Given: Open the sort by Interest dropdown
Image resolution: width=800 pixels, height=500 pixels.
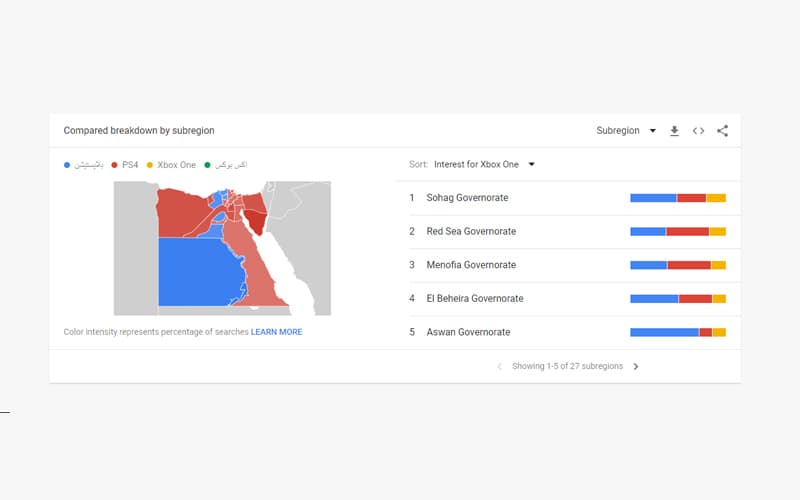Looking at the screenshot, I should 485,164.
